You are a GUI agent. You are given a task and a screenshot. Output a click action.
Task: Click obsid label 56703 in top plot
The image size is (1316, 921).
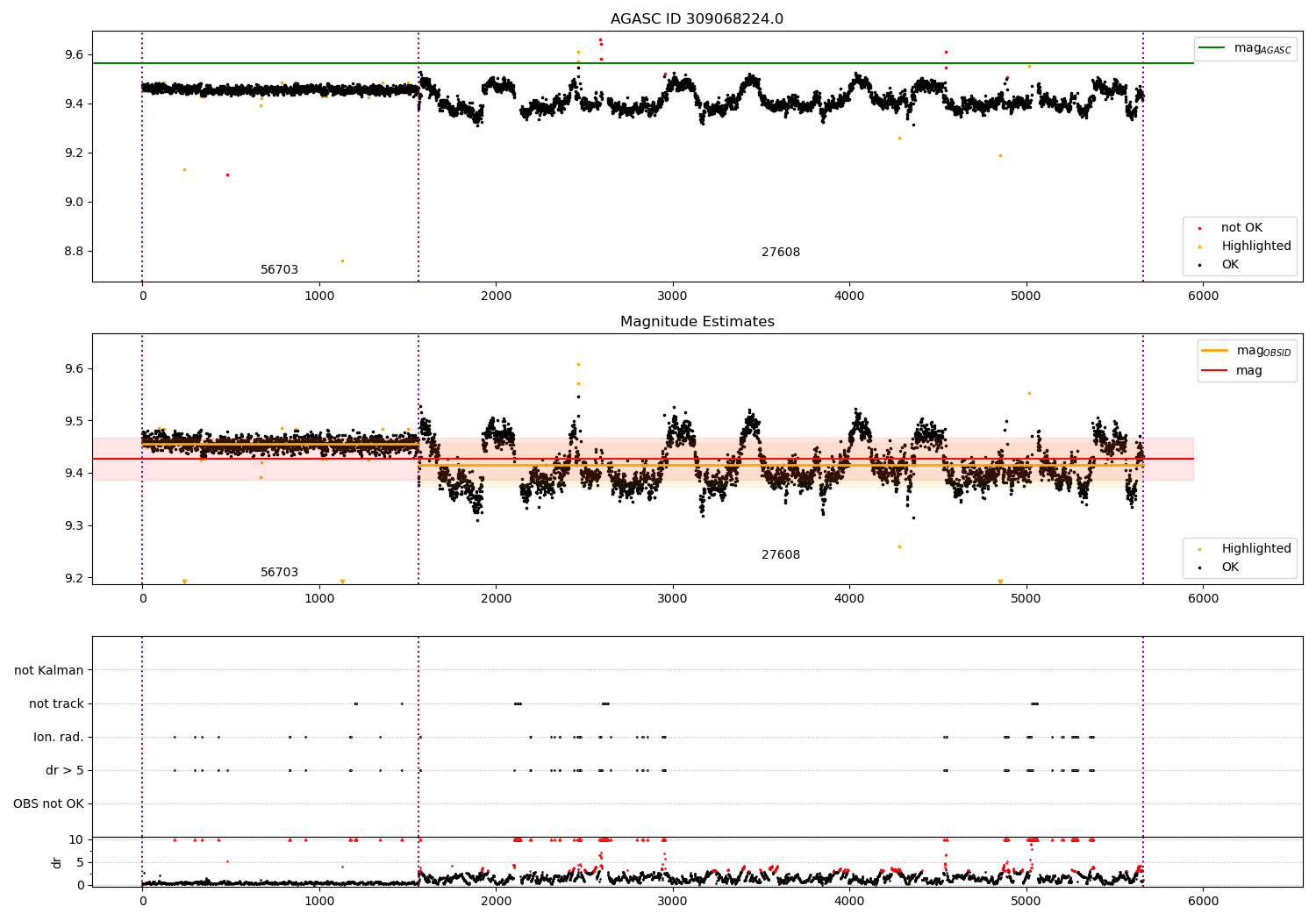[x=279, y=270]
